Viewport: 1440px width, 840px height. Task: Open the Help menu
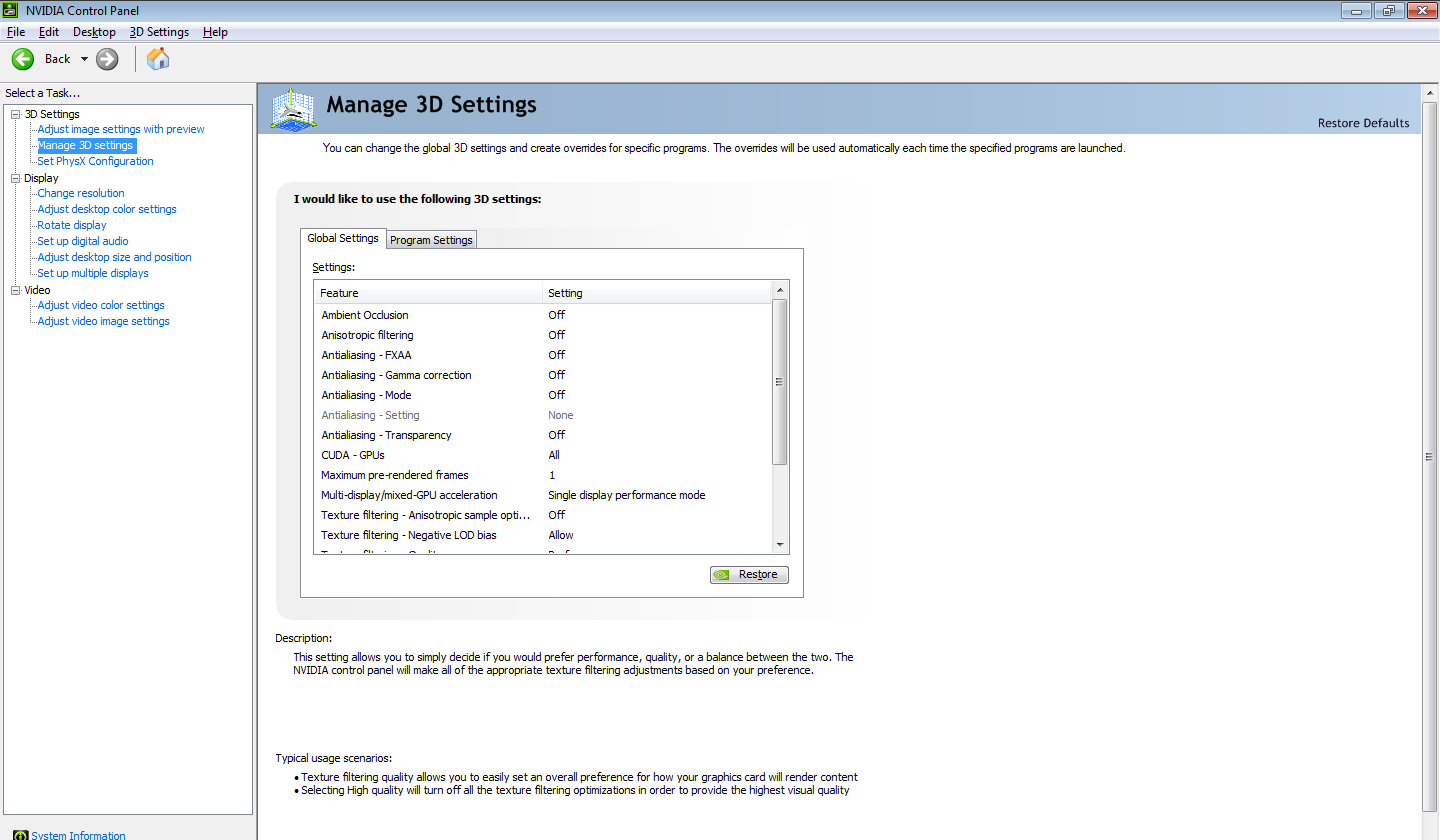pyautogui.click(x=215, y=32)
